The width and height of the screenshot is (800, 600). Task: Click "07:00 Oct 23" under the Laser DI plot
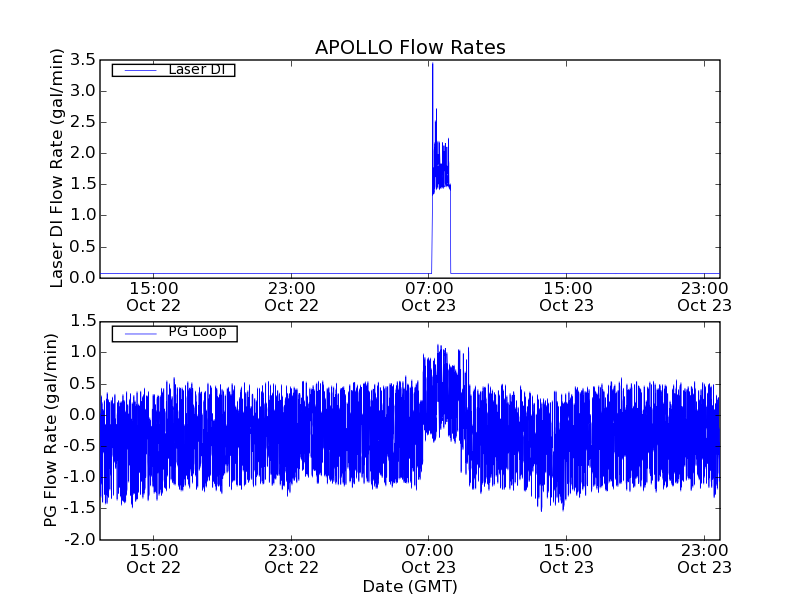click(429, 297)
